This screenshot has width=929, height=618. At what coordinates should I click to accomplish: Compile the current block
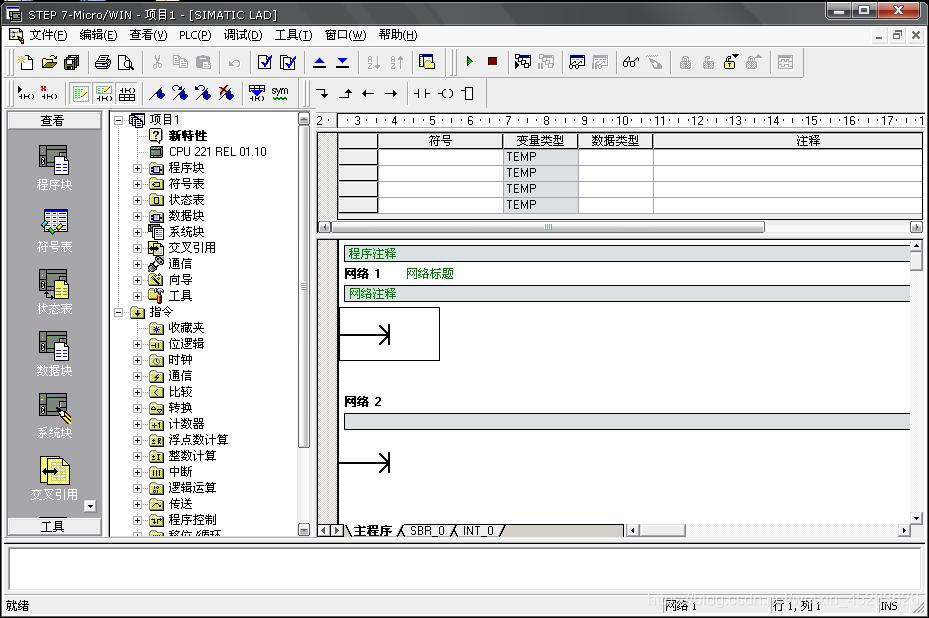click(x=265, y=62)
